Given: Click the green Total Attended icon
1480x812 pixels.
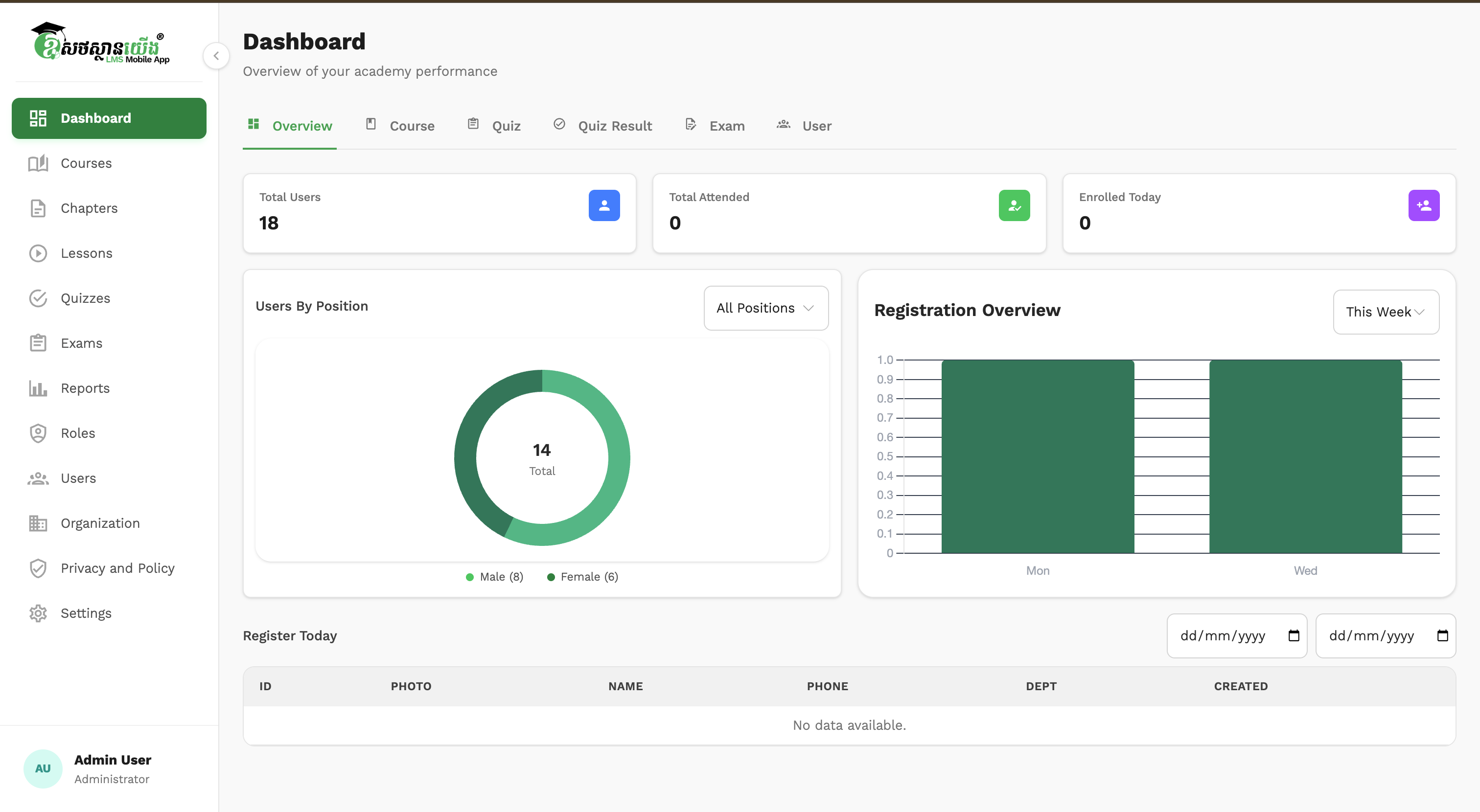Looking at the screenshot, I should point(1014,205).
